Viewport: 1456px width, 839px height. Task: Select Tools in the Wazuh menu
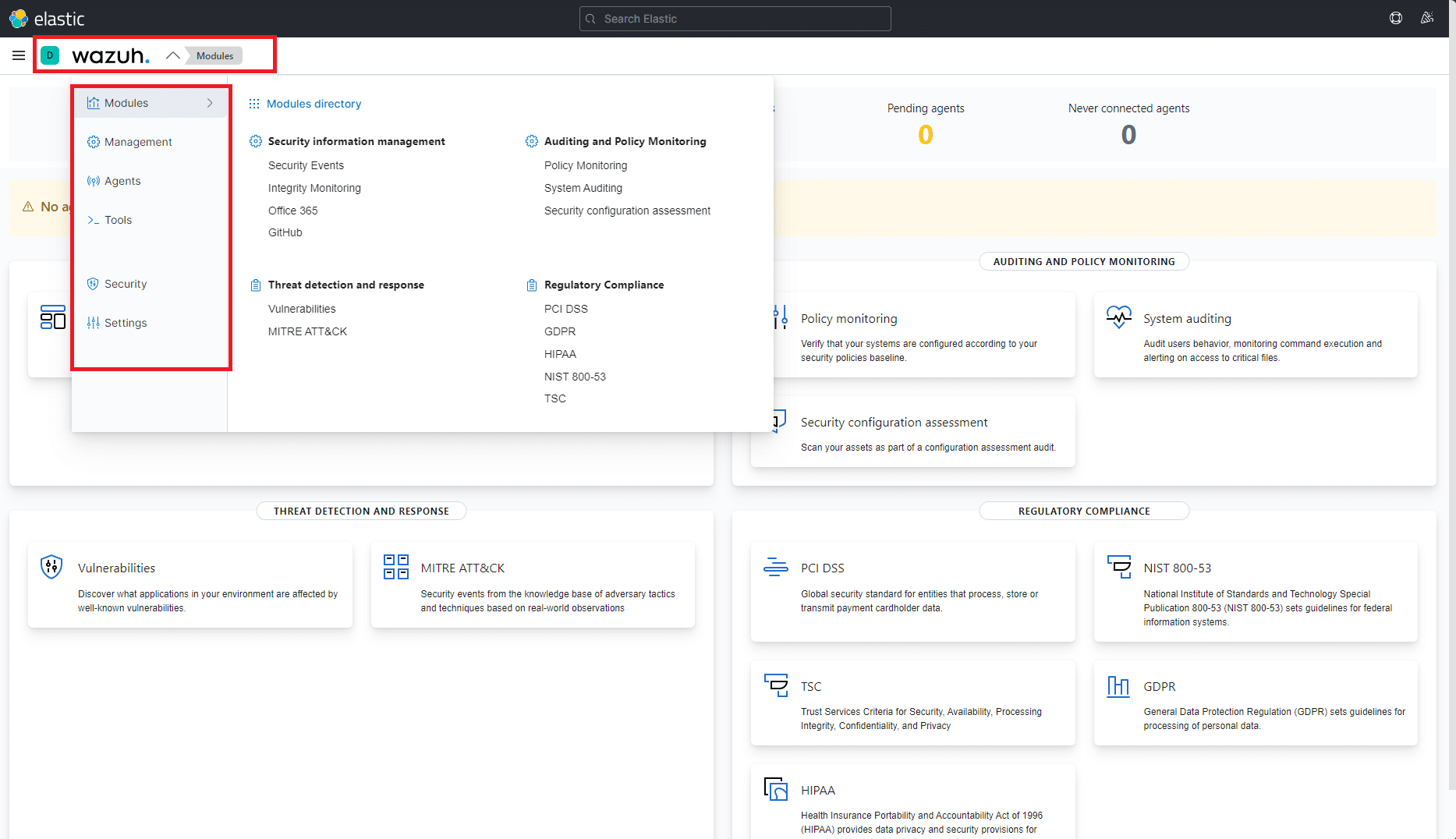pos(118,220)
